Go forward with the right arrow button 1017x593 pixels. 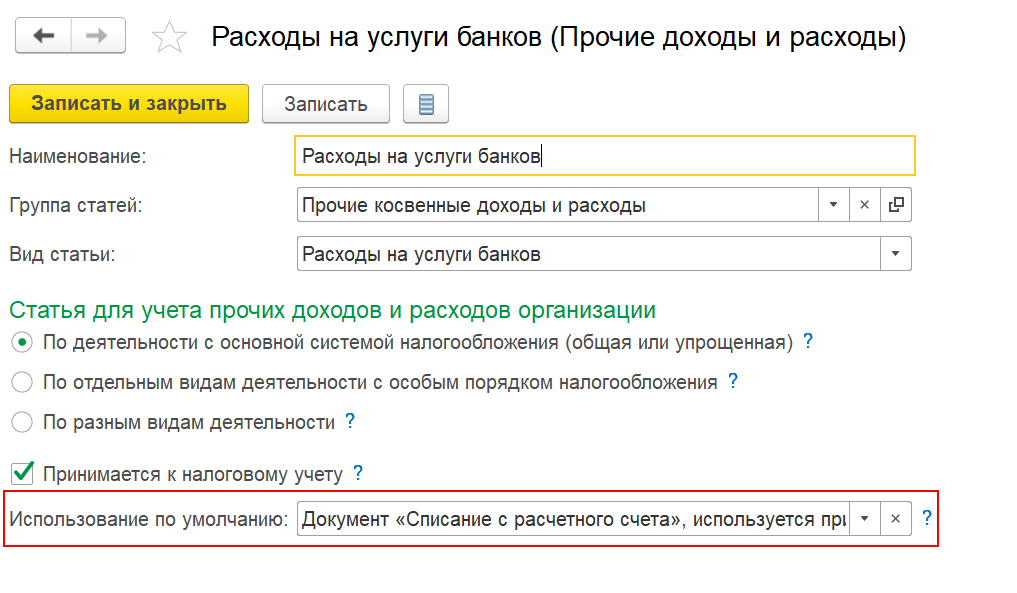pyautogui.click(x=98, y=36)
